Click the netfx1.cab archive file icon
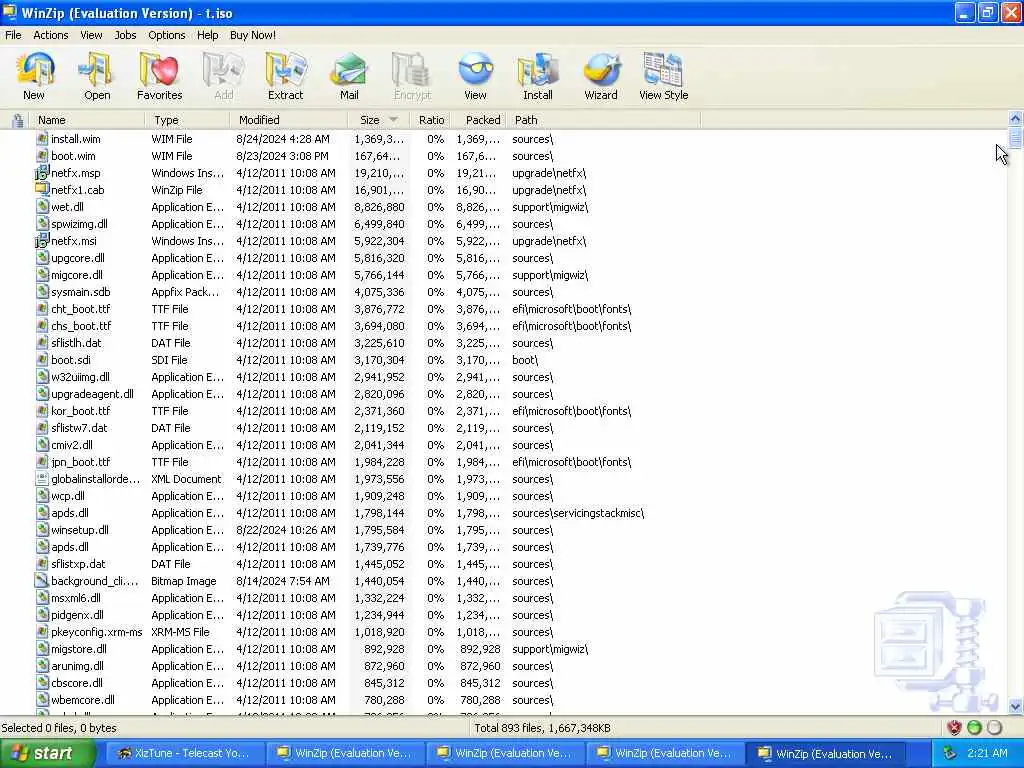 point(42,189)
